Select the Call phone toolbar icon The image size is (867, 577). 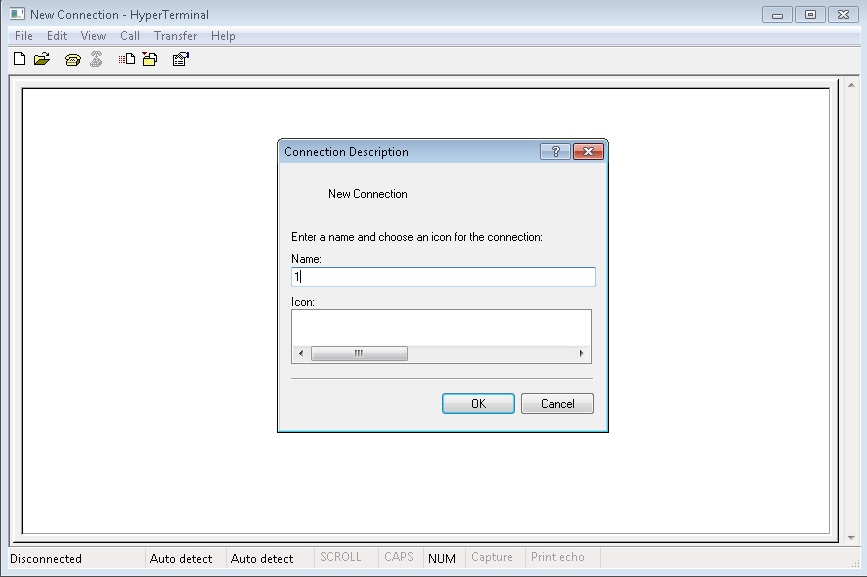click(x=70, y=59)
